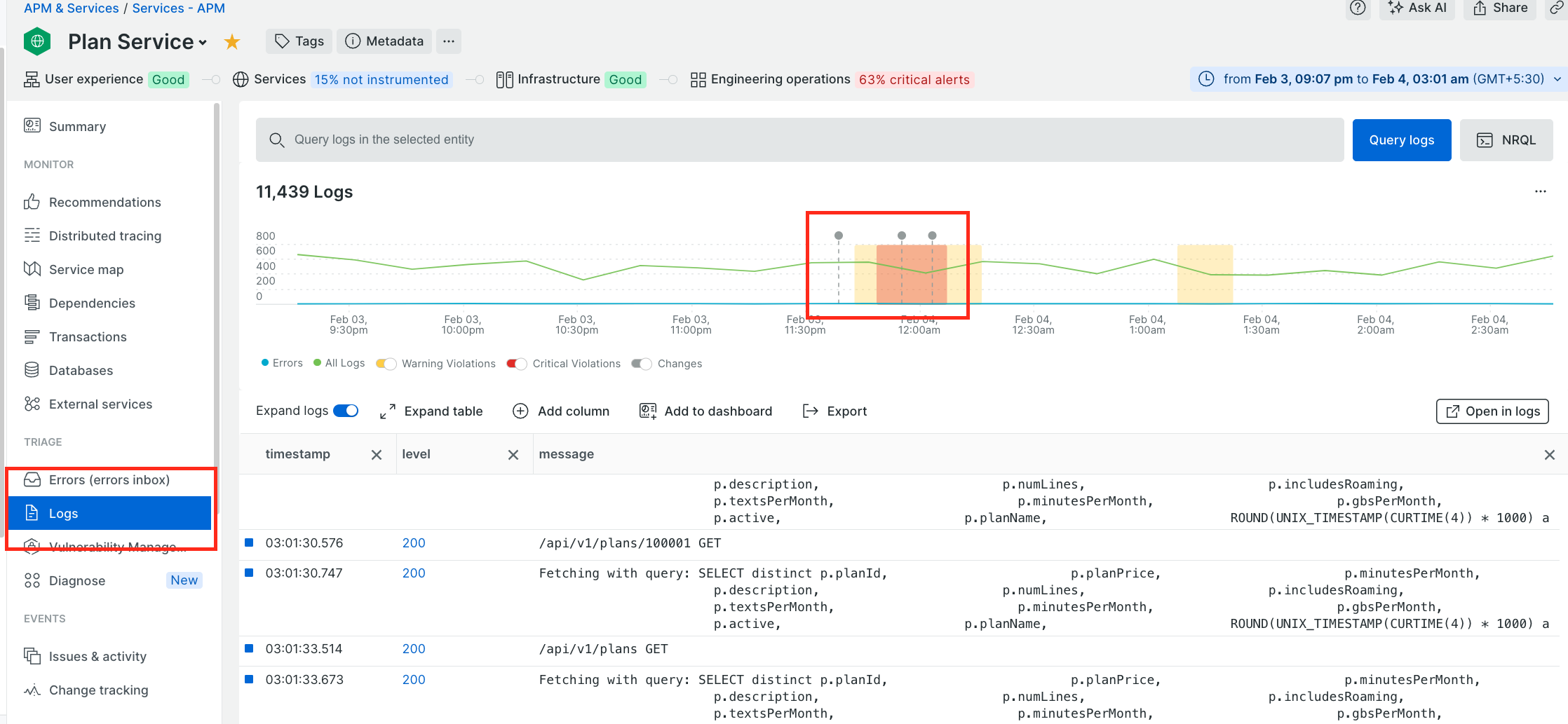
Task: Navigate to Errors (errors inbox)
Action: click(109, 479)
